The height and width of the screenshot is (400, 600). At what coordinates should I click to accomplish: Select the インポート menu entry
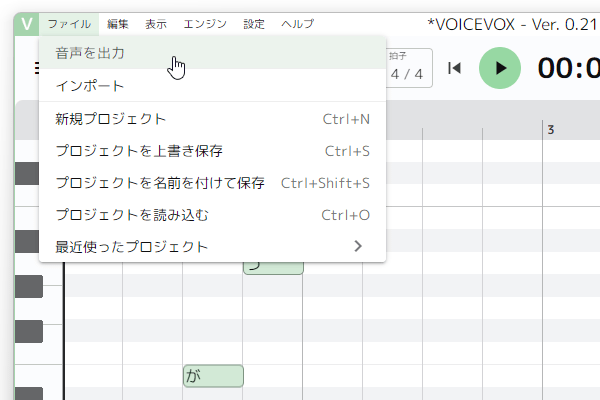pyautogui.click(x=212, y=85)
